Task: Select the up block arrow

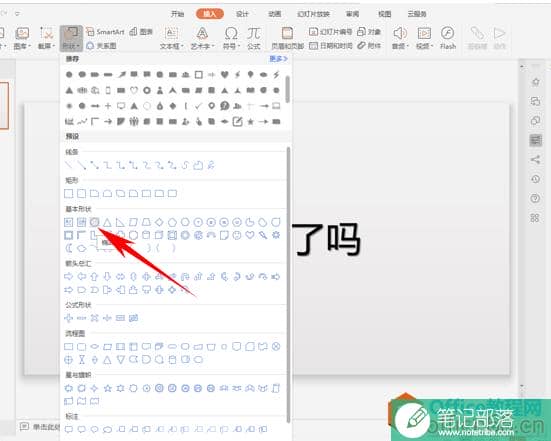Action: tap(94, 277)
